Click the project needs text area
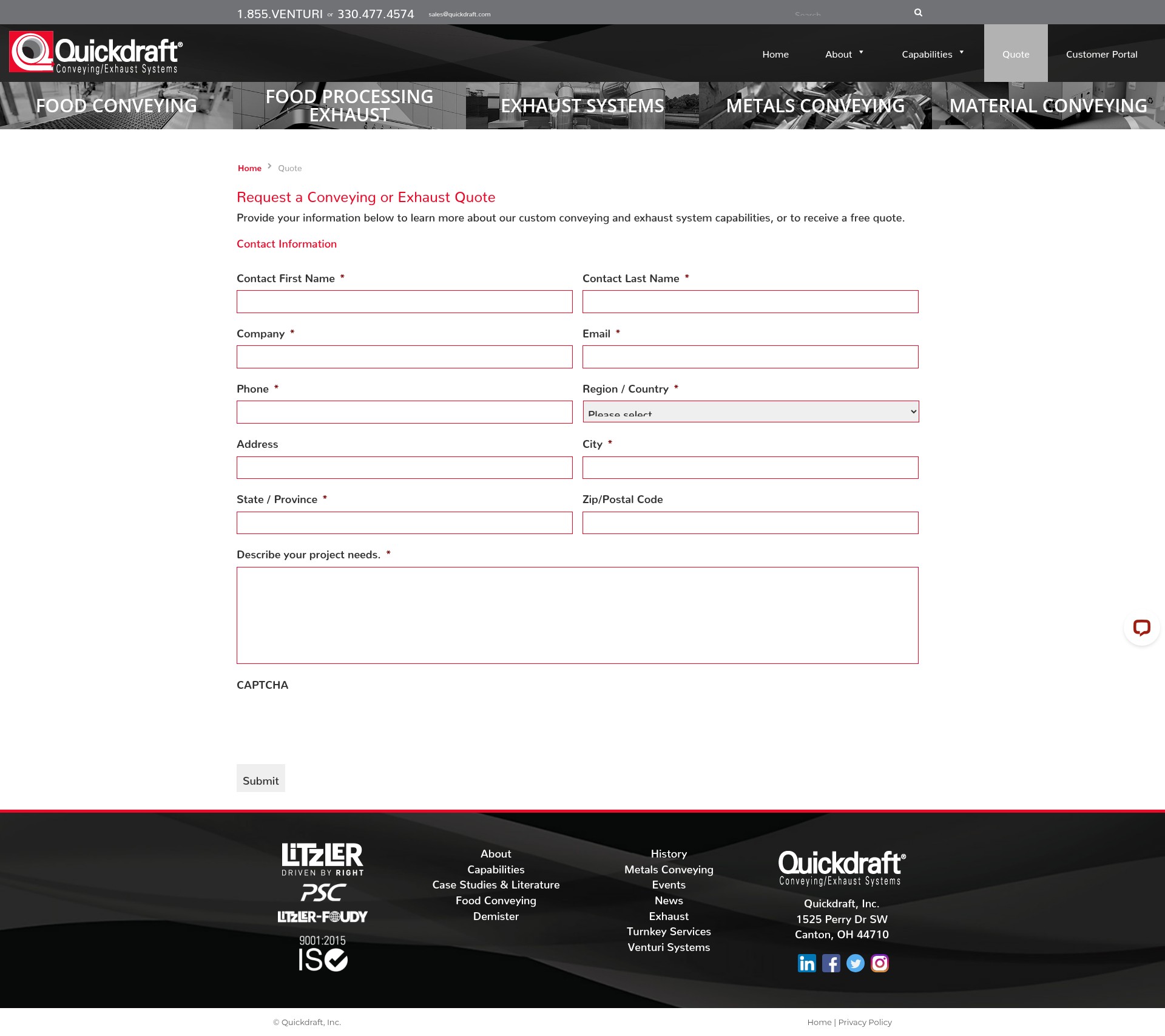Screen dimensions: 1165x1036 pyautogui.click(x=578, y=615)
